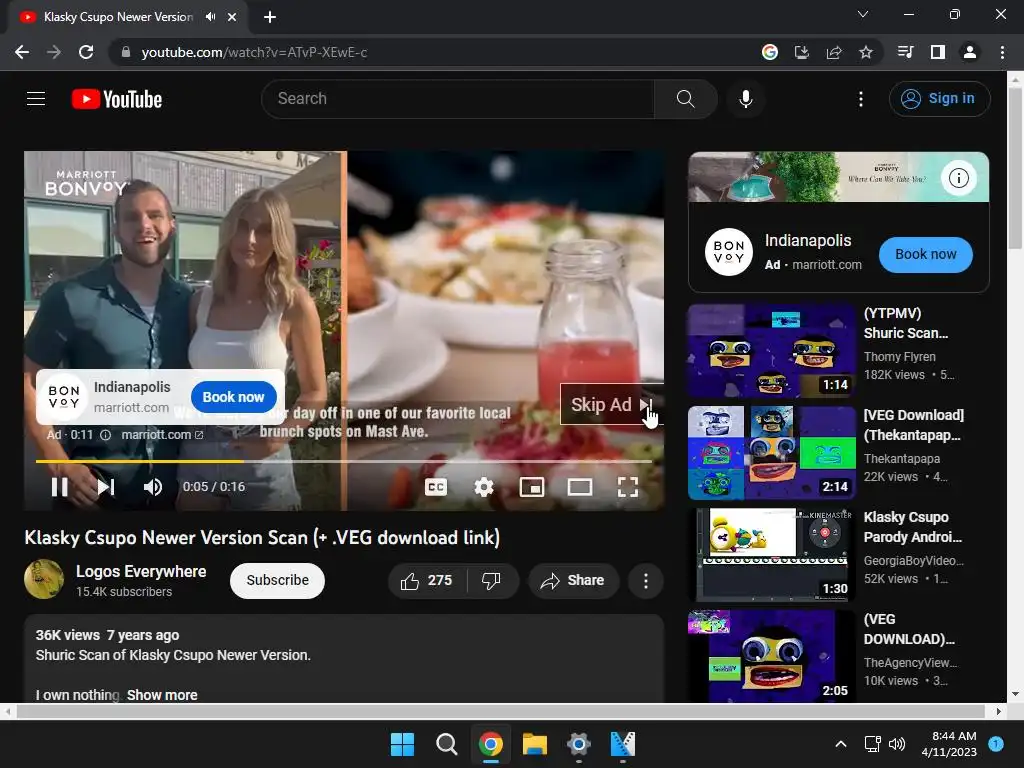Screen dimensions: 1024x768
Task: Open the media control playlist icon
Action: point(905,52)
